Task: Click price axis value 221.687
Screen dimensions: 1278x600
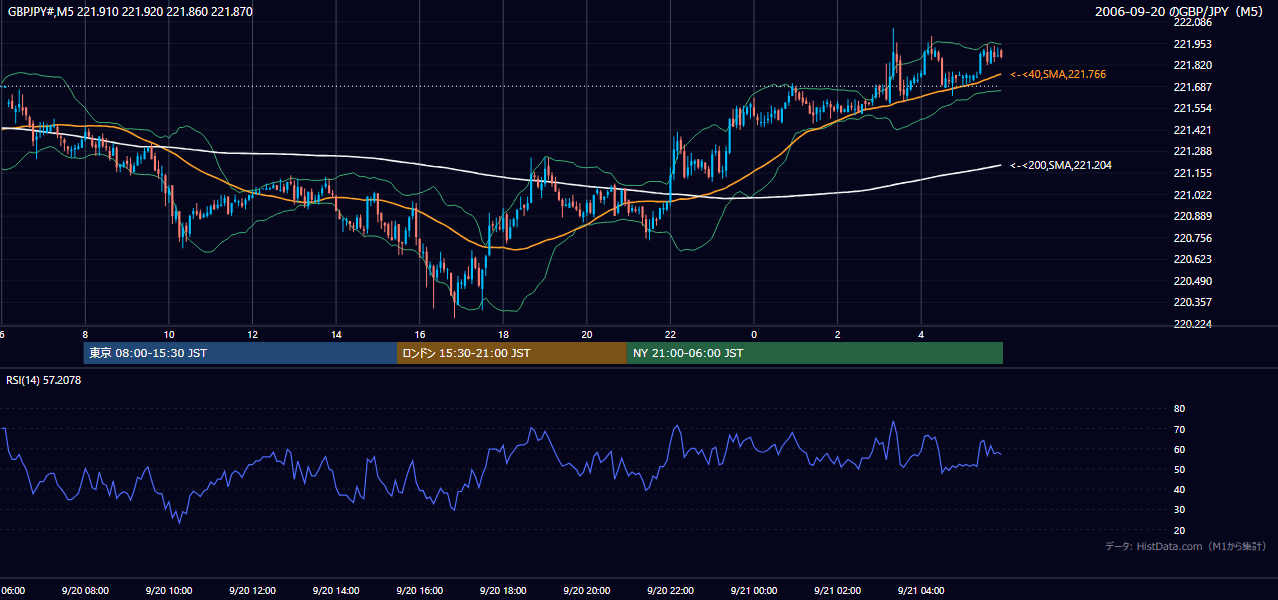Action: pyautogui.click(x=1193, y=87)
